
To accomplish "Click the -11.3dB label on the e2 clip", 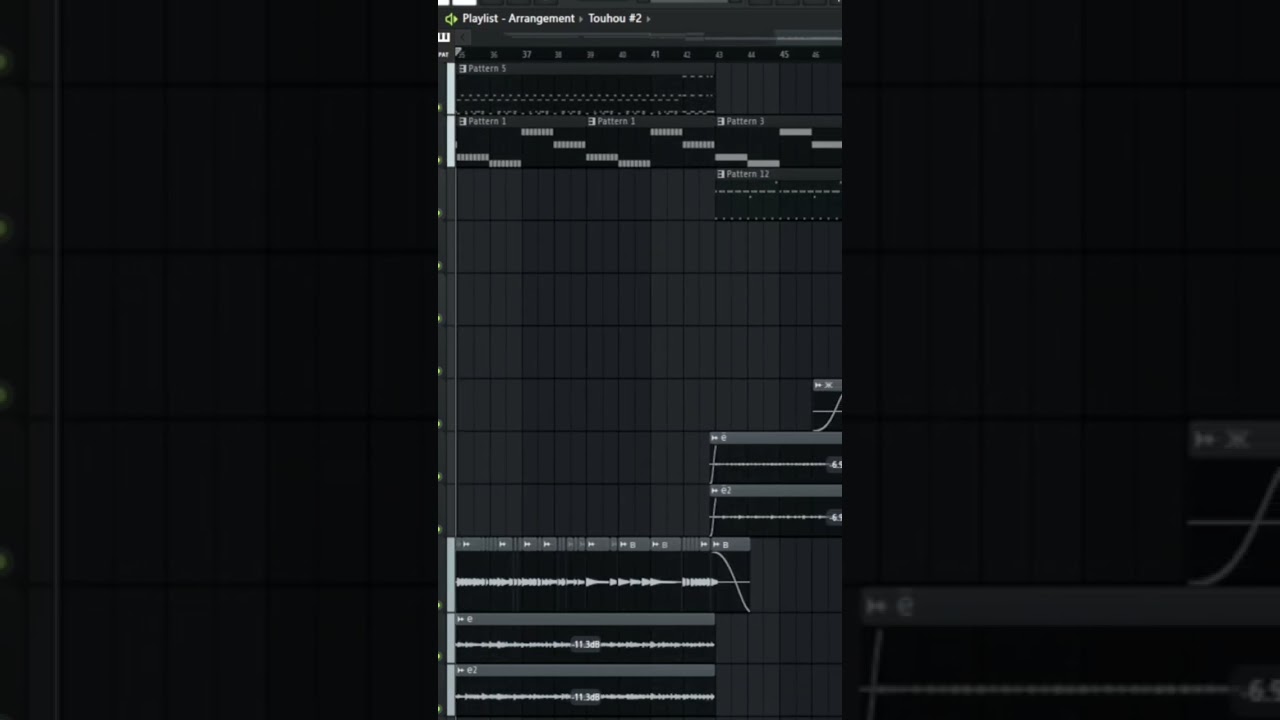I will (x=586, y=696).
